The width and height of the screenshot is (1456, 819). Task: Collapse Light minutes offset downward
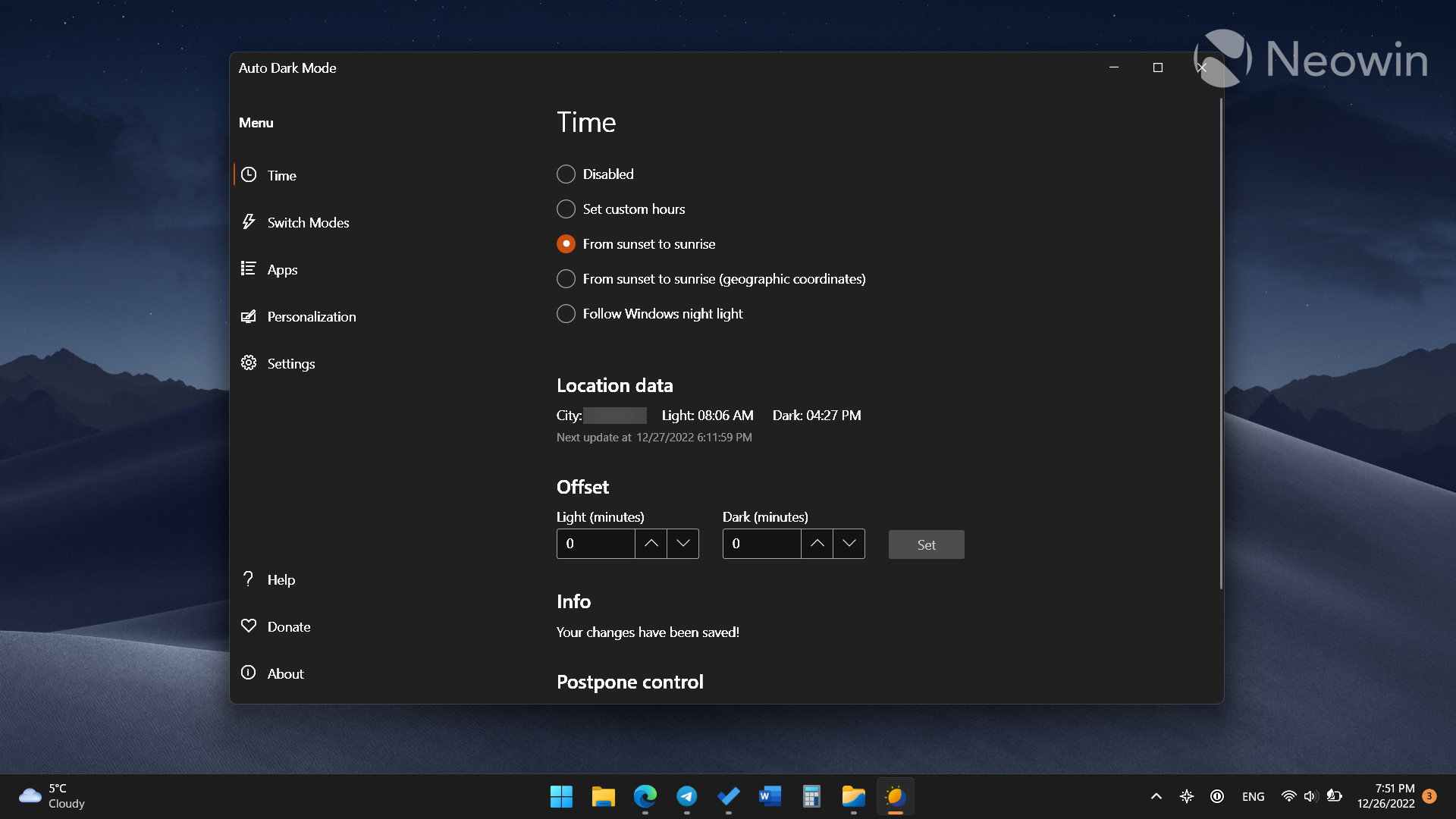click(x=683, y=543)
